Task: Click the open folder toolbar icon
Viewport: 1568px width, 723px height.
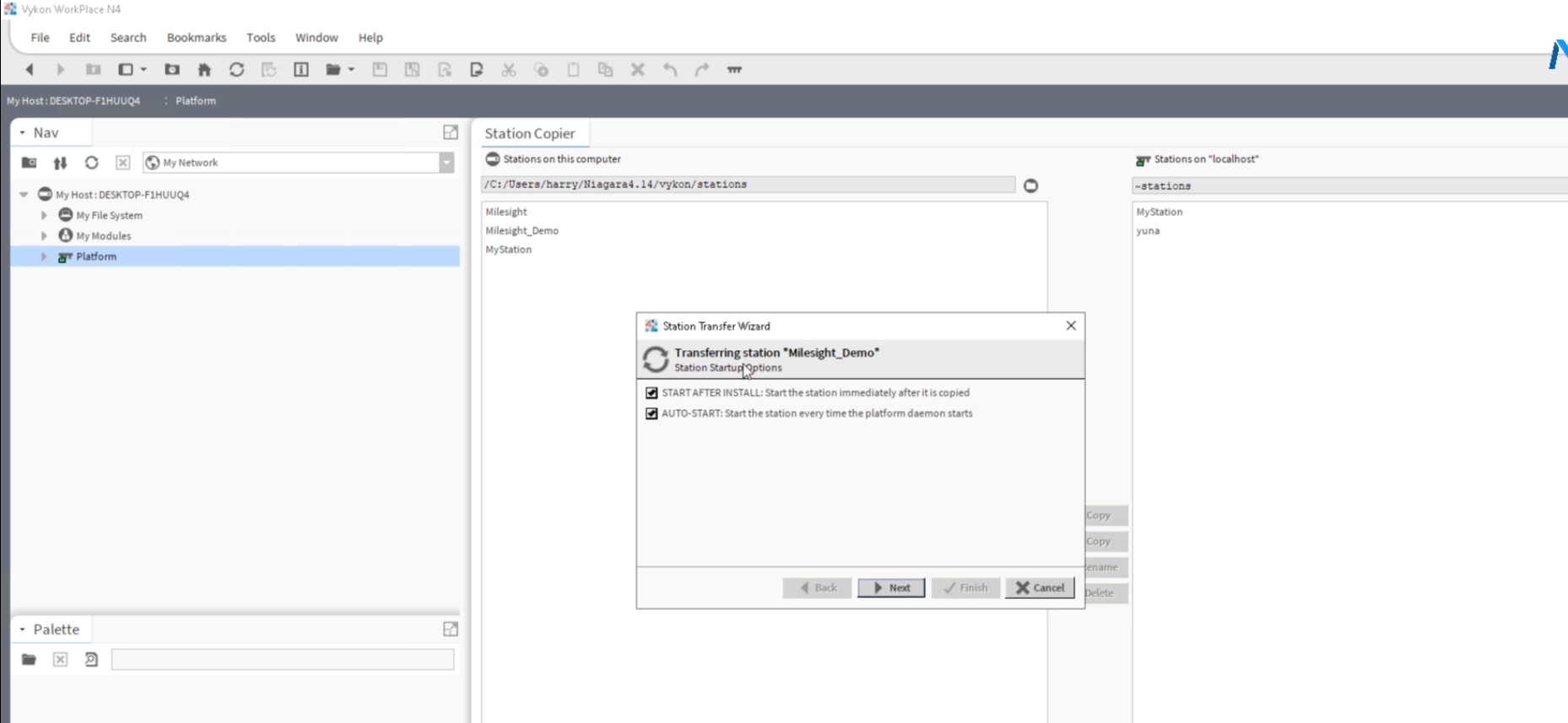Action: click(333, 70)
